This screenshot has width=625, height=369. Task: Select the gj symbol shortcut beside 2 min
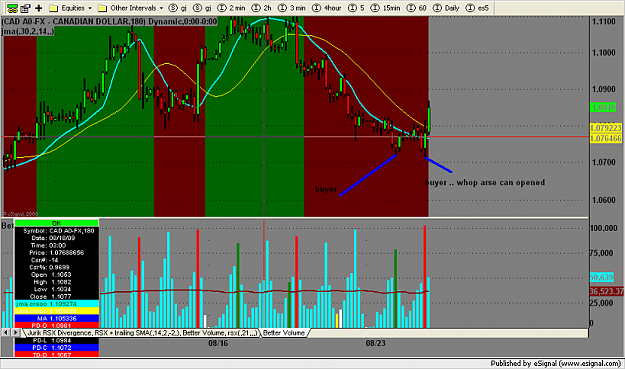(x=202, y=8)
